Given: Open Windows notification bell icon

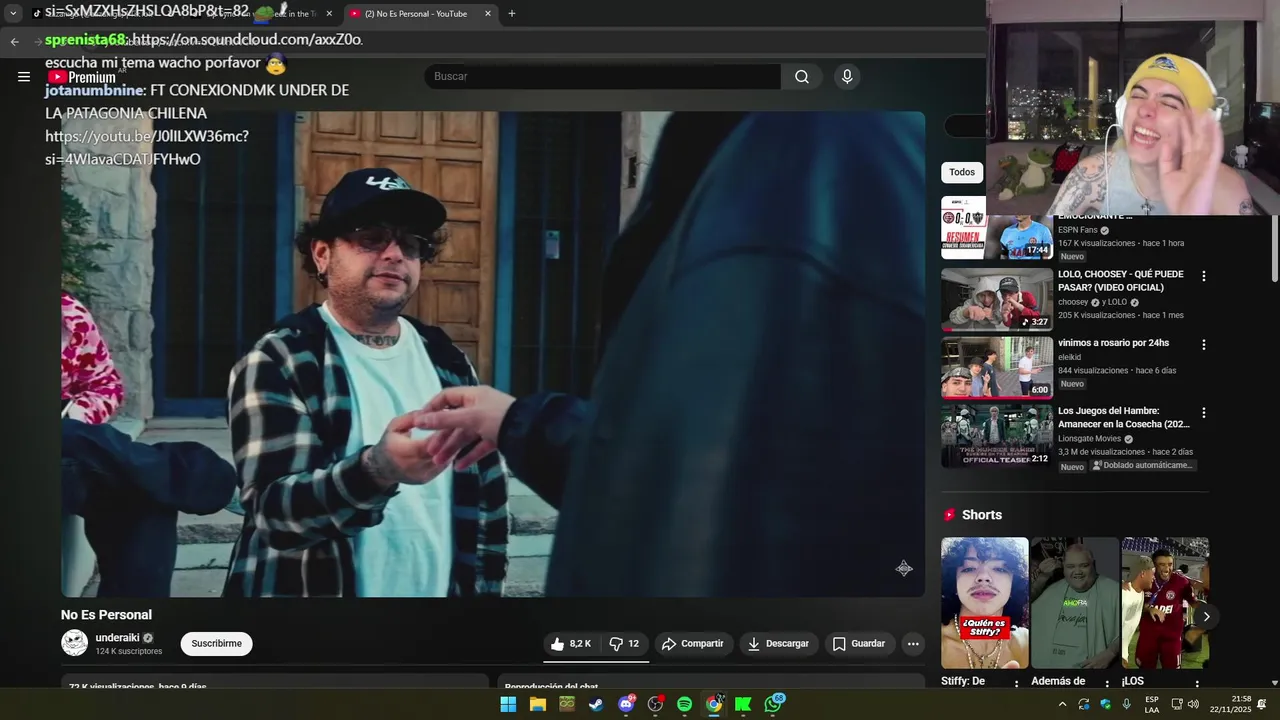Looking at the screenshot, I should pyautogui.click(x=1262, y=704).
